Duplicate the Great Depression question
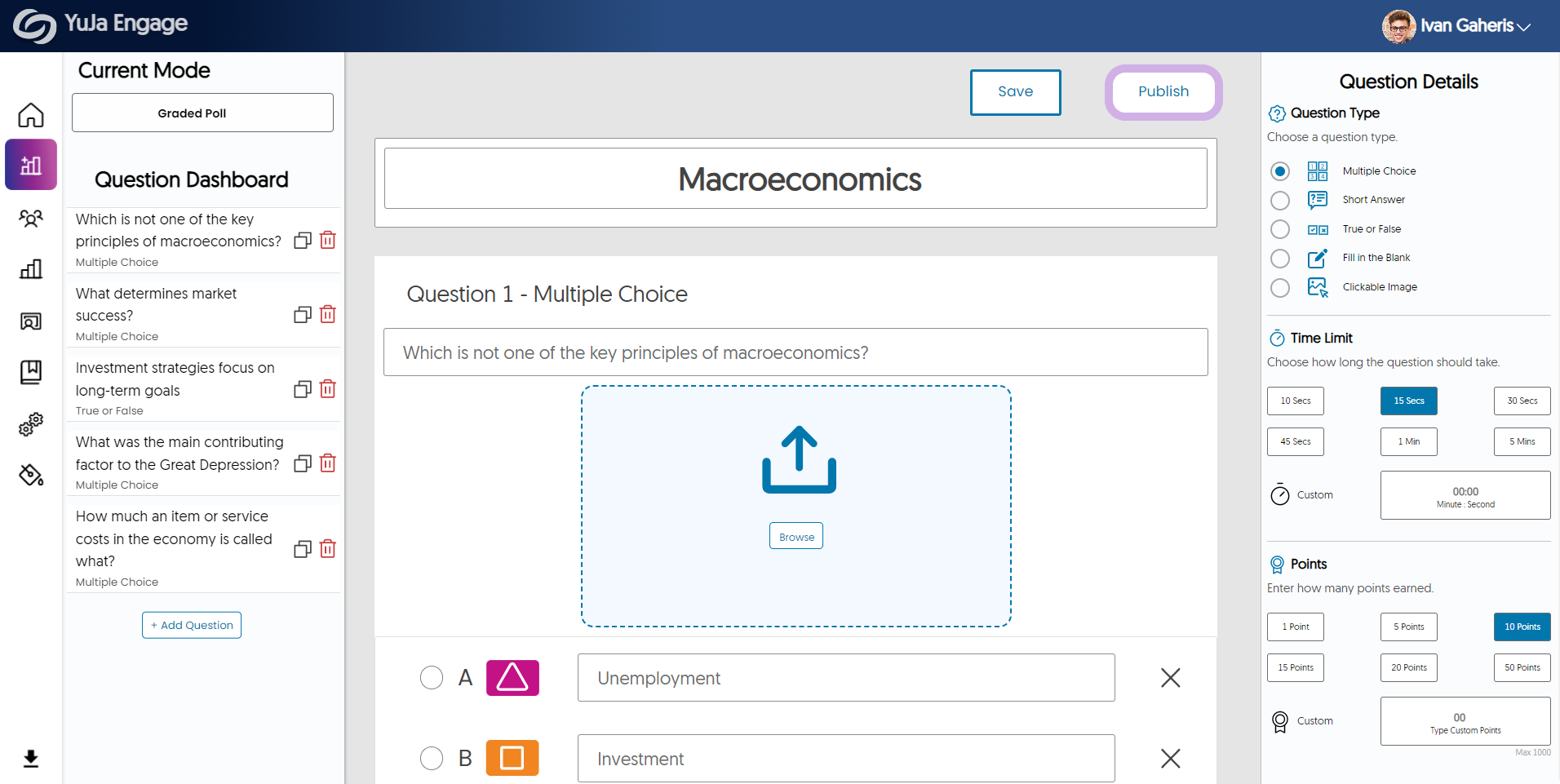The height and width of the screenshot is (784, 1560). pyautogui.click(x=303, y=463)
